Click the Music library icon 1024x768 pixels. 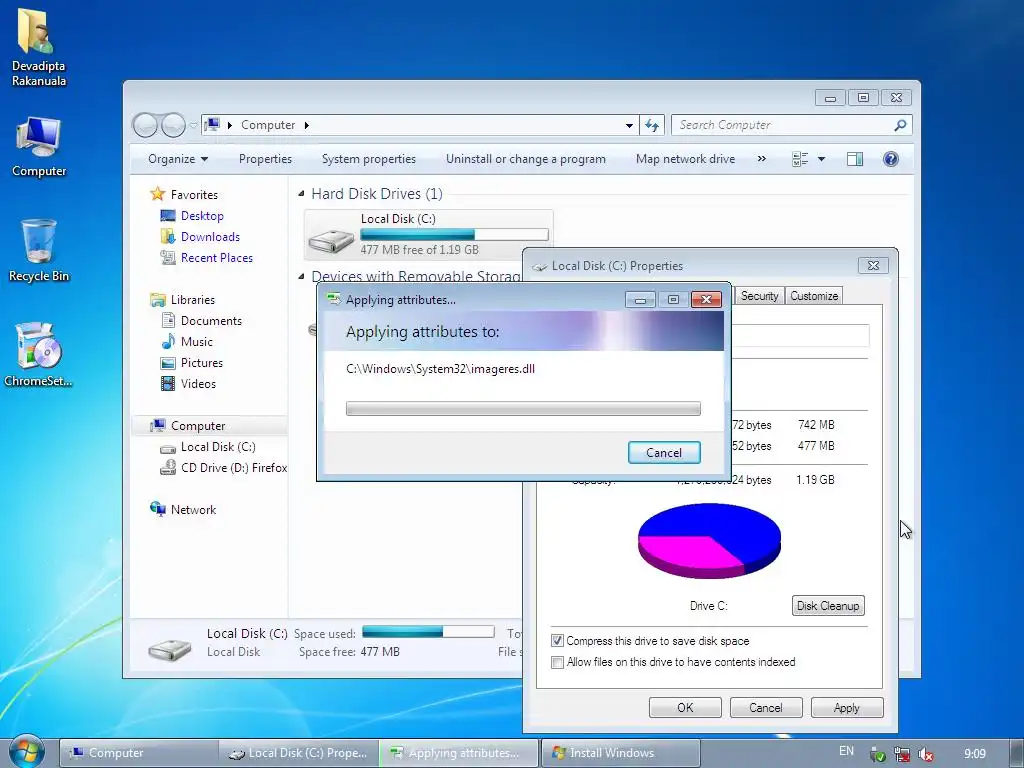coord(168,341)
